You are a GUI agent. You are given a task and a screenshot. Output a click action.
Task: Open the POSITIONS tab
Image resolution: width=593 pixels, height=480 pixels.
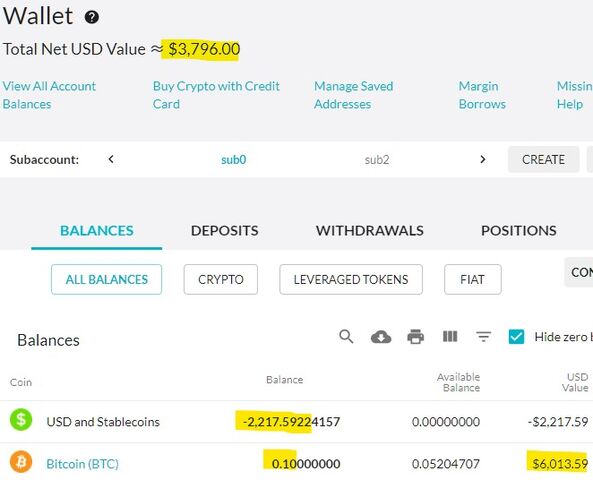point(518,230)
